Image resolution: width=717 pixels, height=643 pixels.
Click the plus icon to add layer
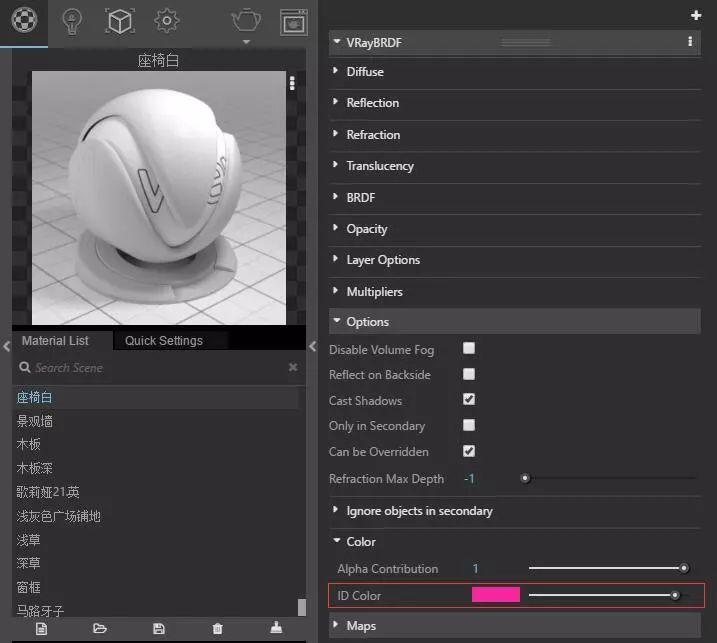pos(696,15)
